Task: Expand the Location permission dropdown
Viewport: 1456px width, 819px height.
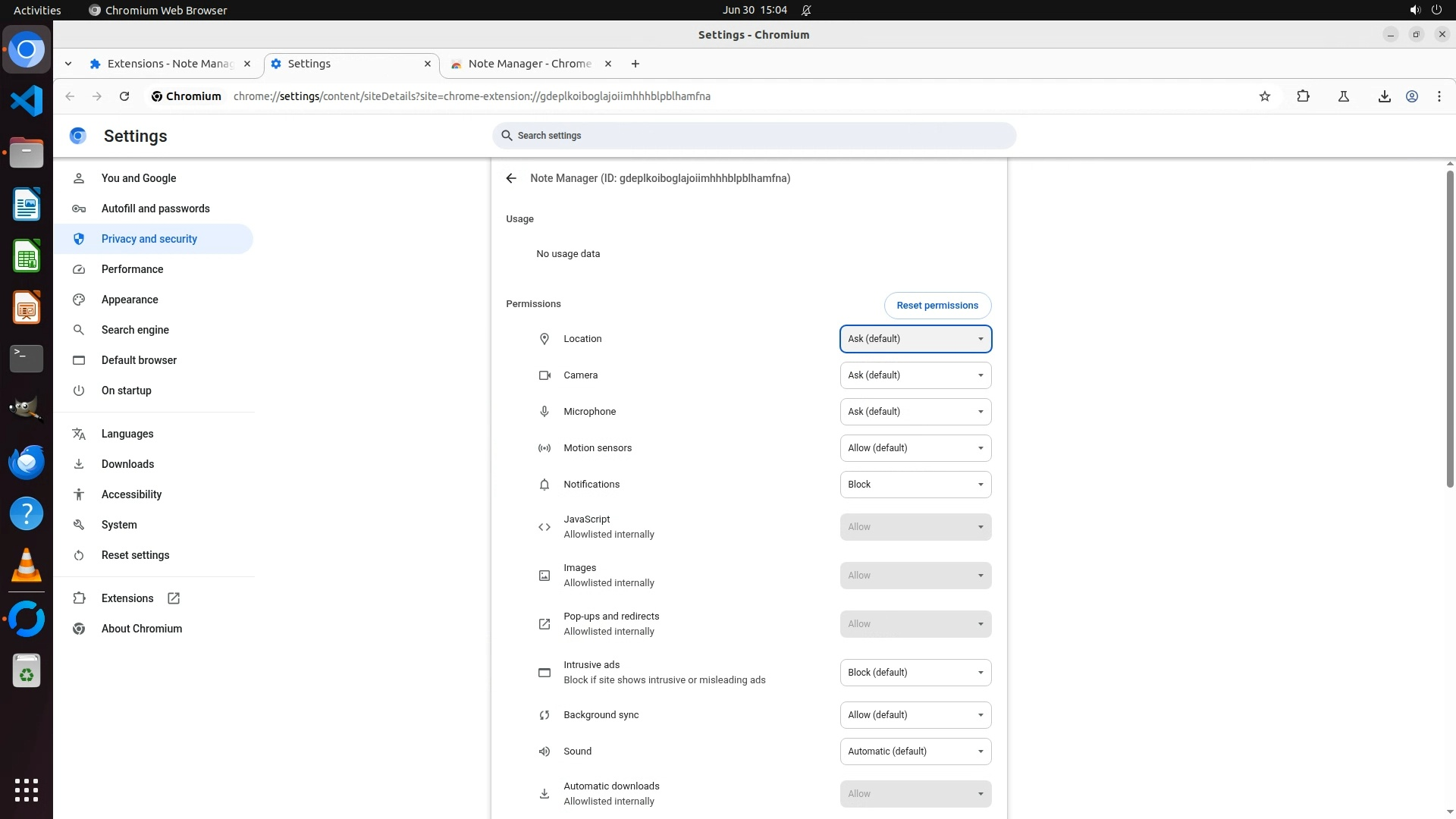Action: click(915, 339)
